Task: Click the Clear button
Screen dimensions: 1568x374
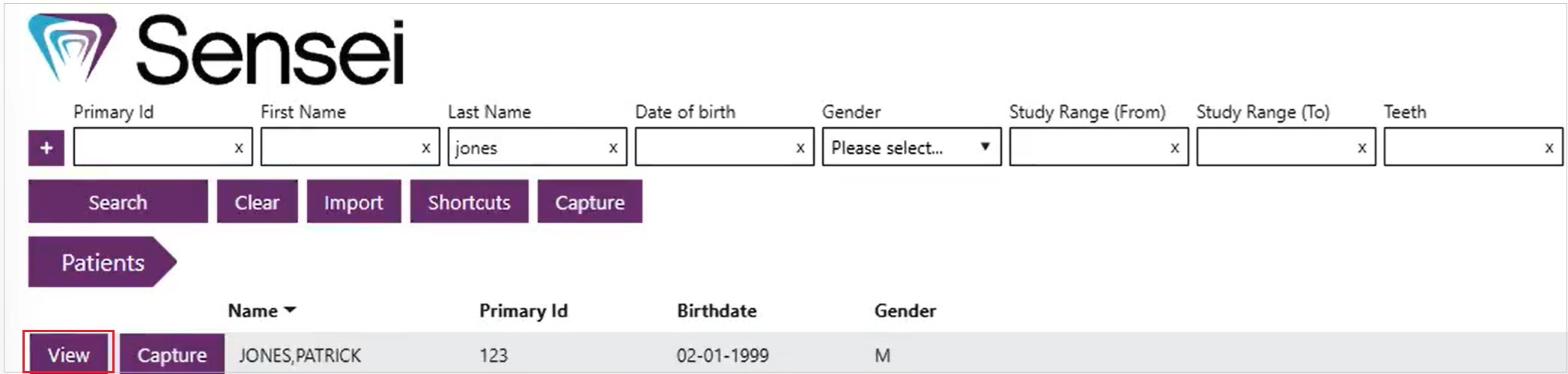Action: (x=257, y=201)
